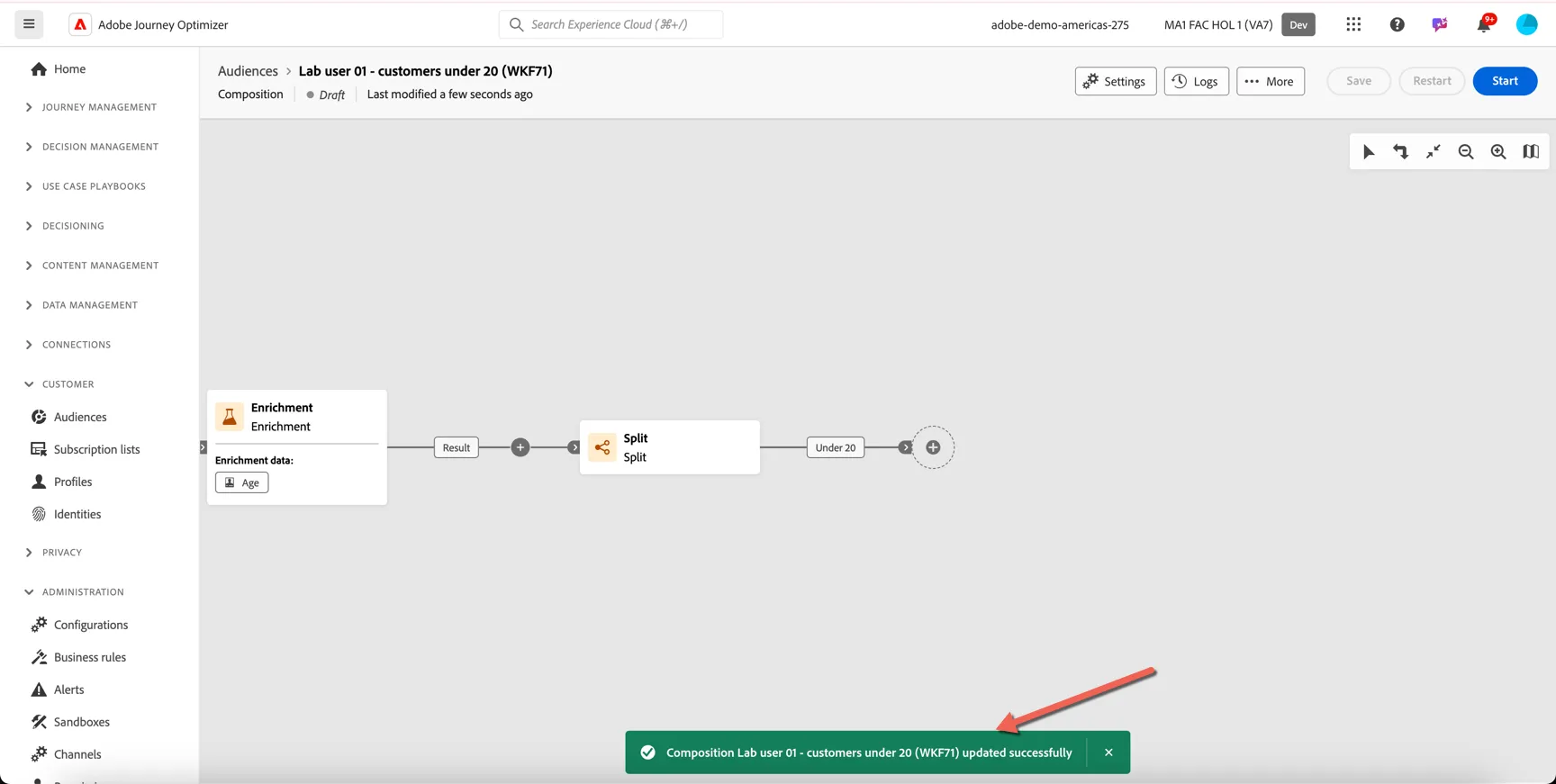Open Identities in the sidebar
1556x784 pixels.
coord(66,514)
